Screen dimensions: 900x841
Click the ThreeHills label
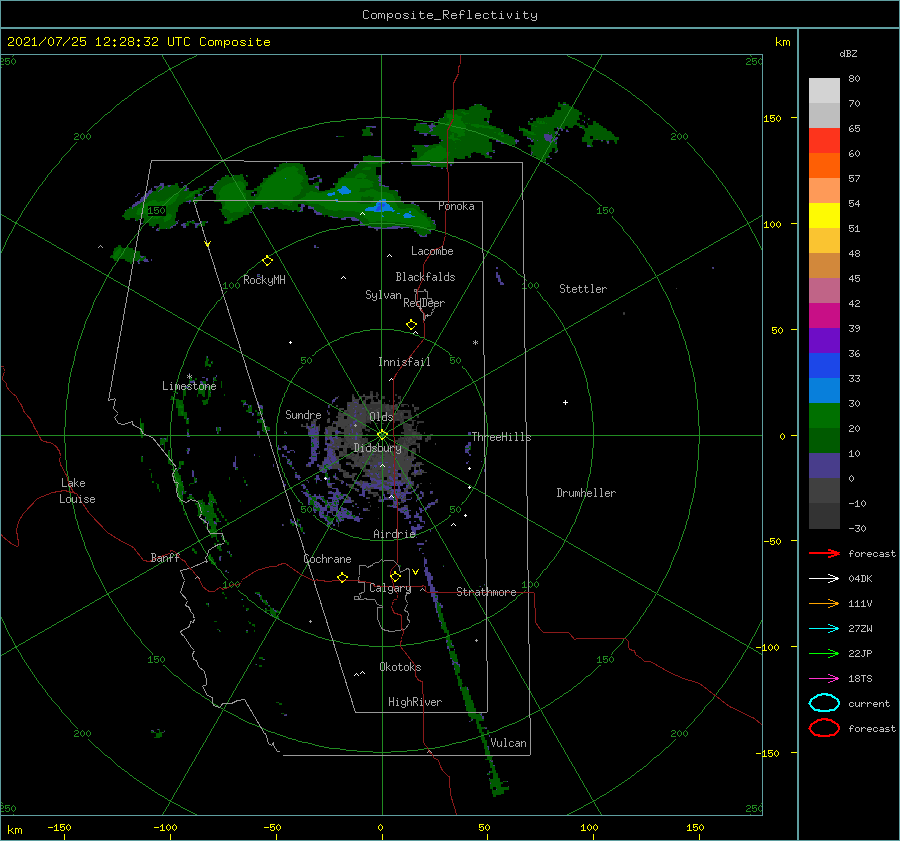point(502,437)
